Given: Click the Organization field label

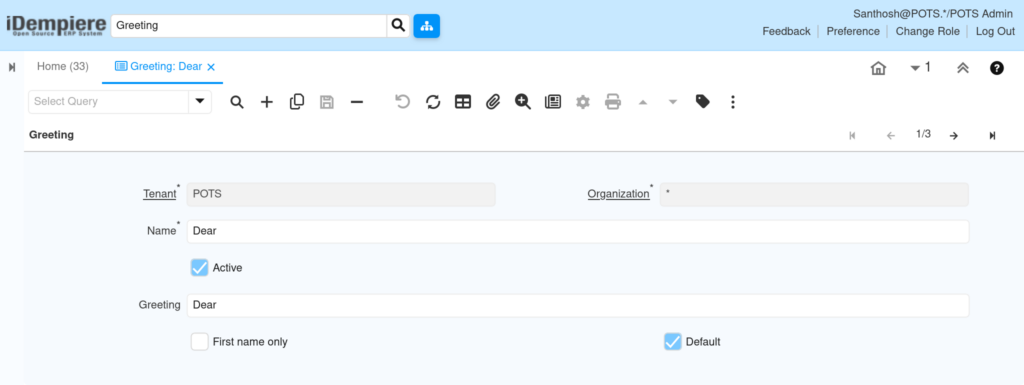Looking at the screenshot, I should point(618,194).
